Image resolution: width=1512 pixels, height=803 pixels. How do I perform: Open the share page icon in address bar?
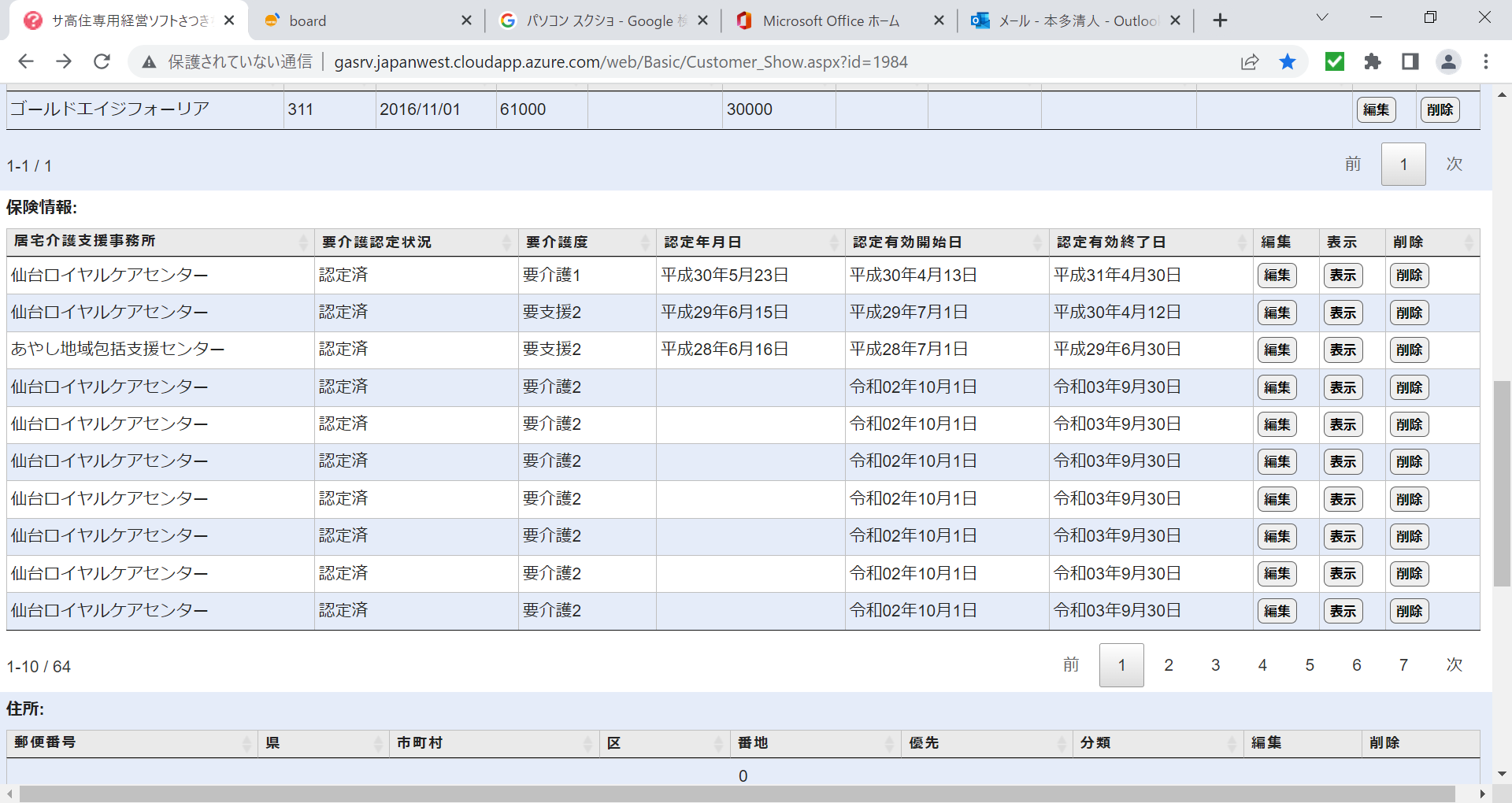pyautogui.click(x=1250, y=61)
